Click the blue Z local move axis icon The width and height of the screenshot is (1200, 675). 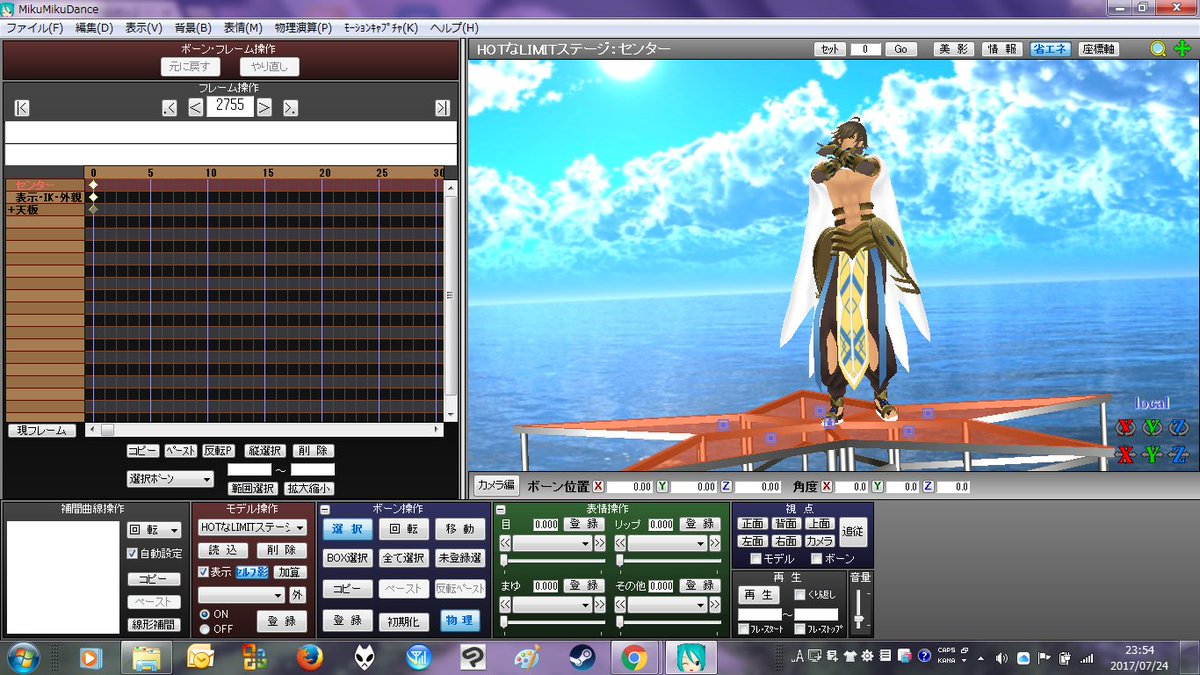(x=1179, y=455)
